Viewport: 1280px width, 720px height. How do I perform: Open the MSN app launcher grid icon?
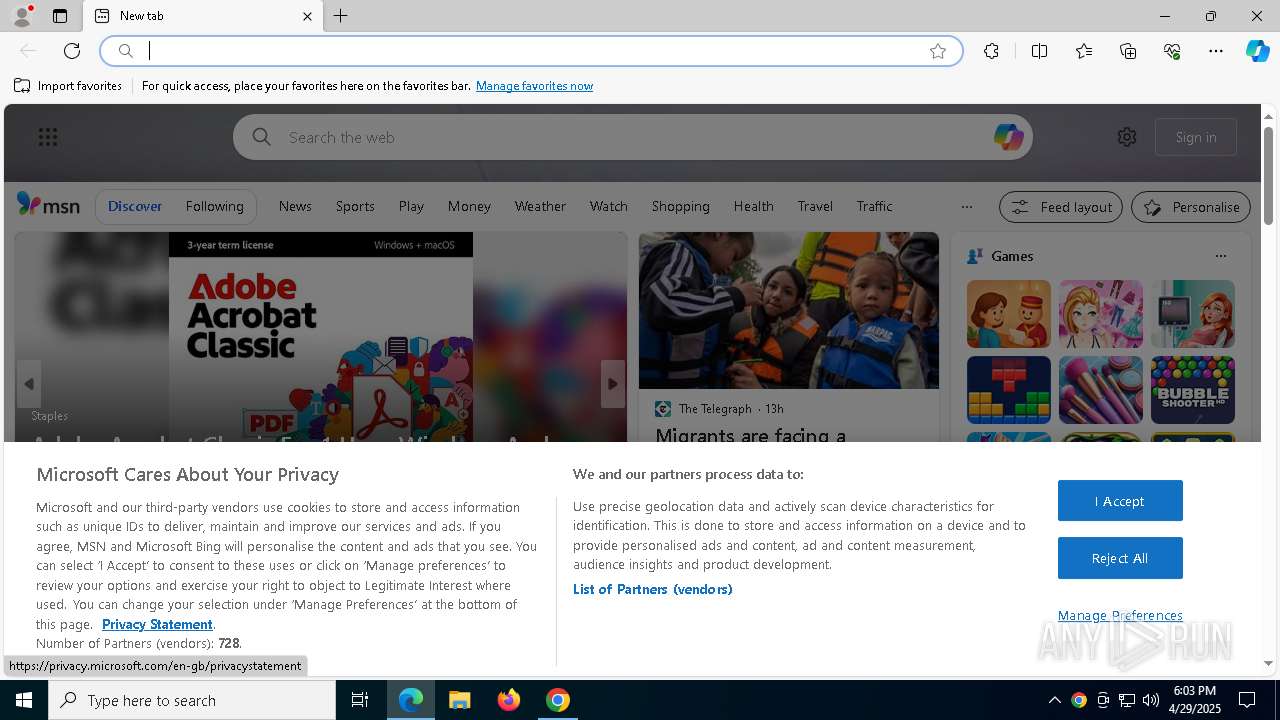[48, 137]
